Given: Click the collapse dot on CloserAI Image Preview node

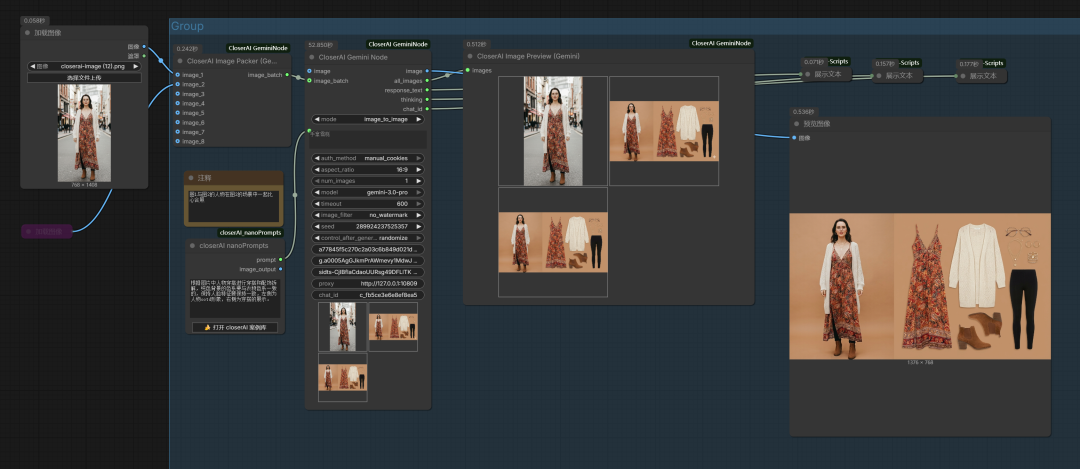Looking at the screenshot, I should 469,56.
